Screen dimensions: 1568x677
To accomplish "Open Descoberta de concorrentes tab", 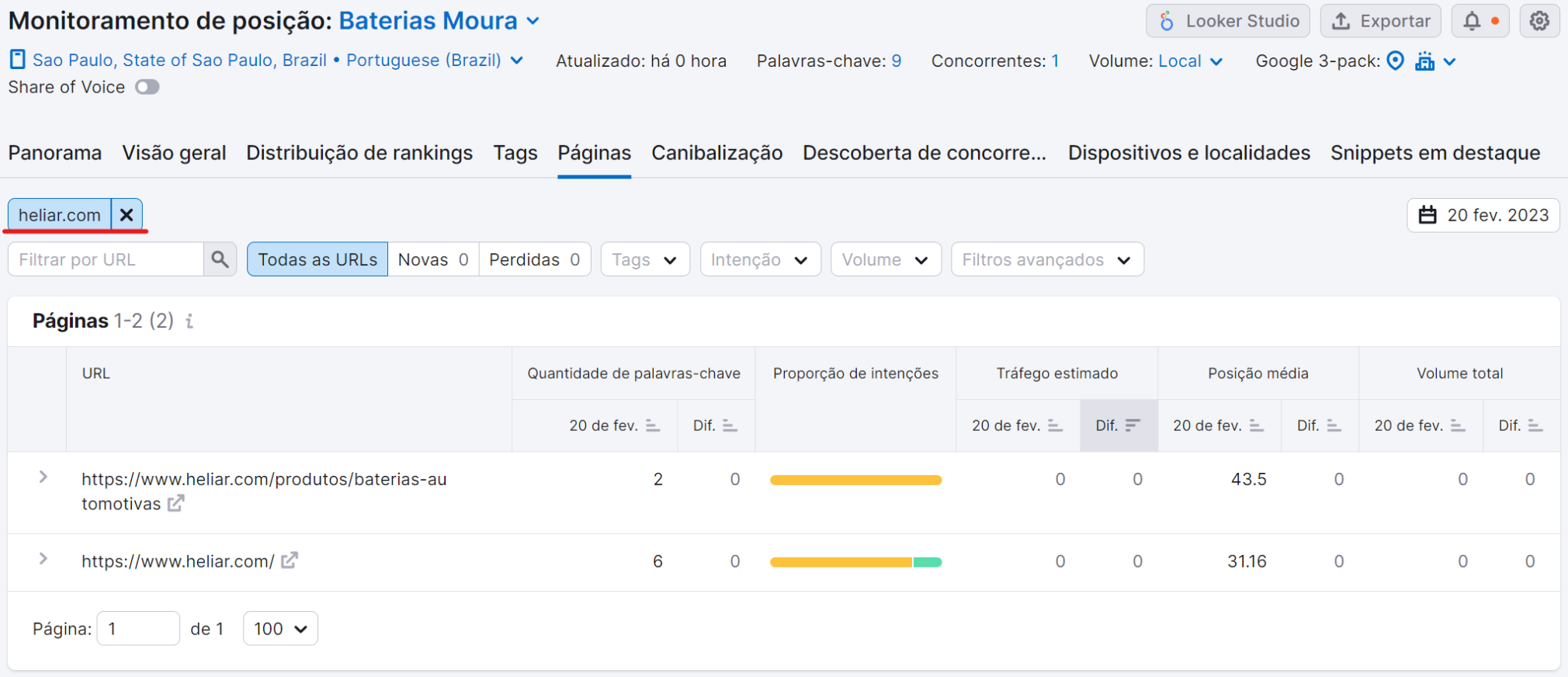I will 924,153.
